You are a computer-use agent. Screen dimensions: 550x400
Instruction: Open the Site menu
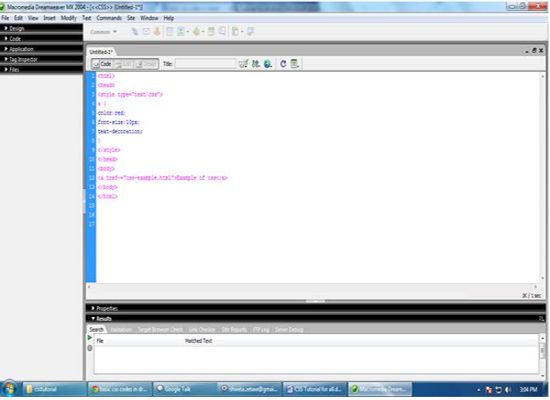(x=131, y=18)
